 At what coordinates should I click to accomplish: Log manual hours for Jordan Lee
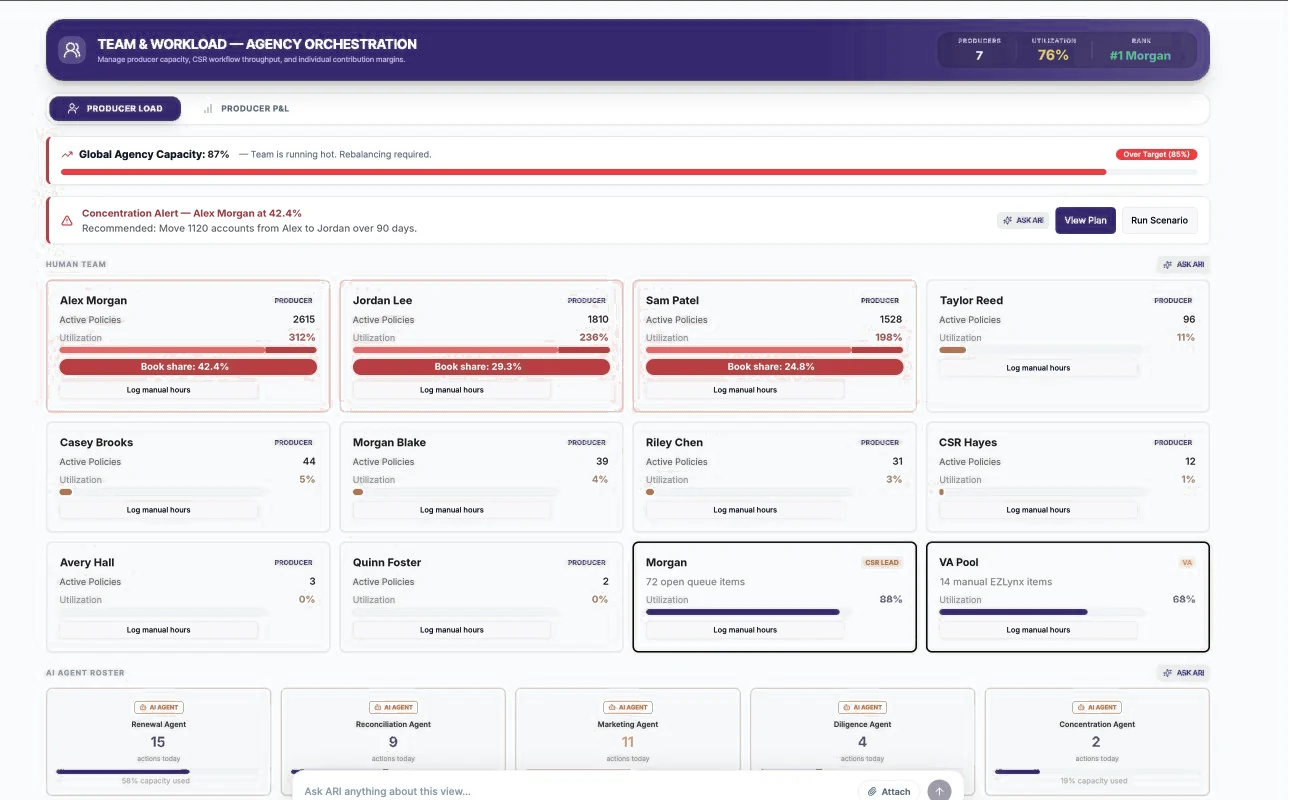[452, 390]
